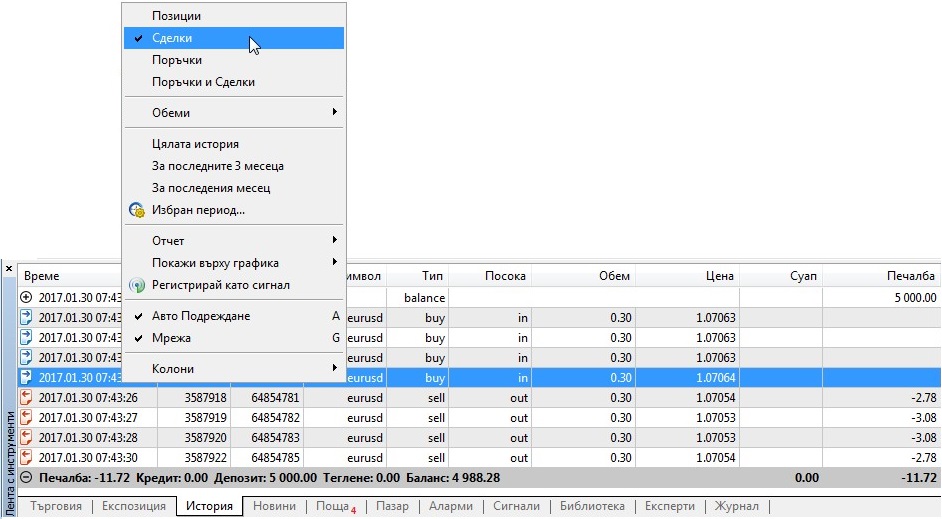Switch to the История tab

pyautogui.click(x=209, y=506)
